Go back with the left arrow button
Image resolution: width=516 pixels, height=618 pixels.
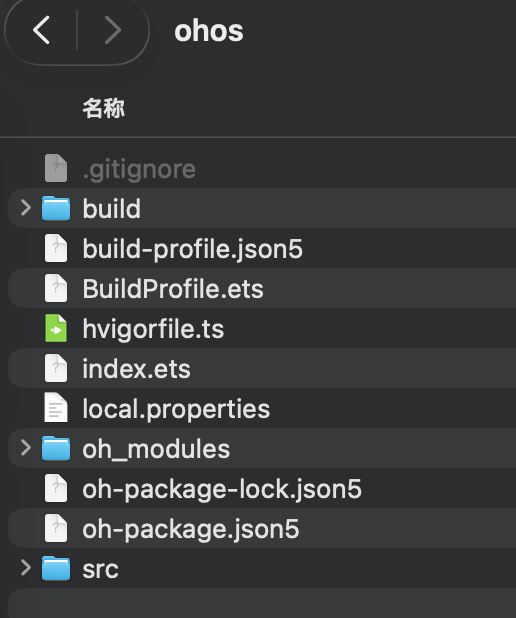[x=41, y=30]
